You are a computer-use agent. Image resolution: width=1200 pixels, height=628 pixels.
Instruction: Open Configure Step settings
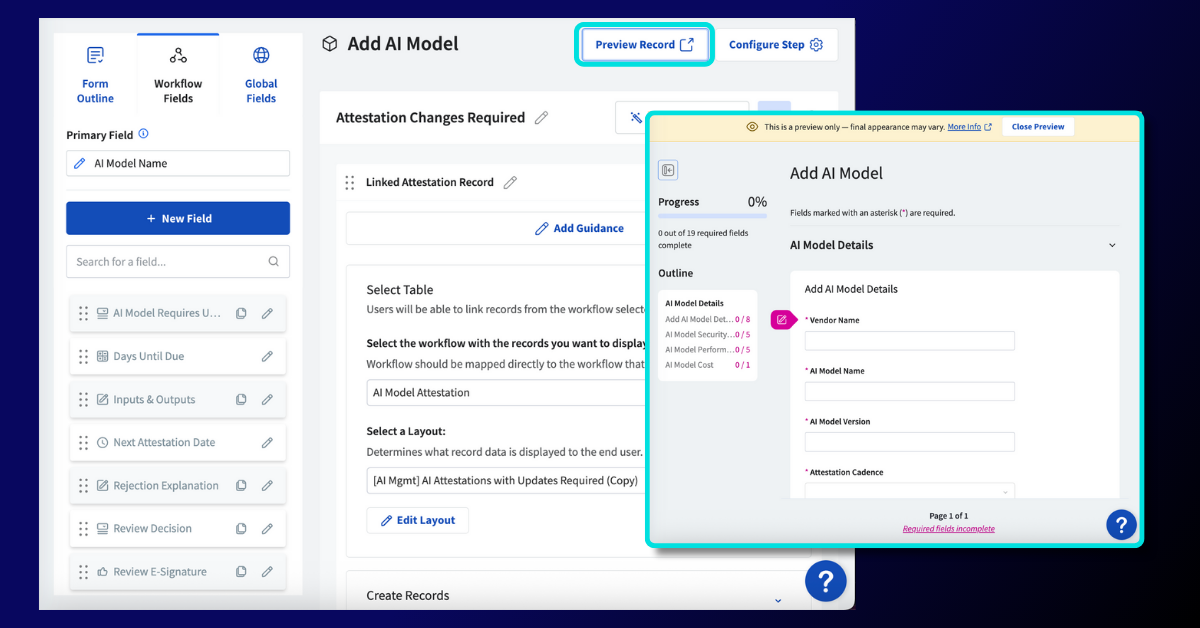(x=776, y=45)
